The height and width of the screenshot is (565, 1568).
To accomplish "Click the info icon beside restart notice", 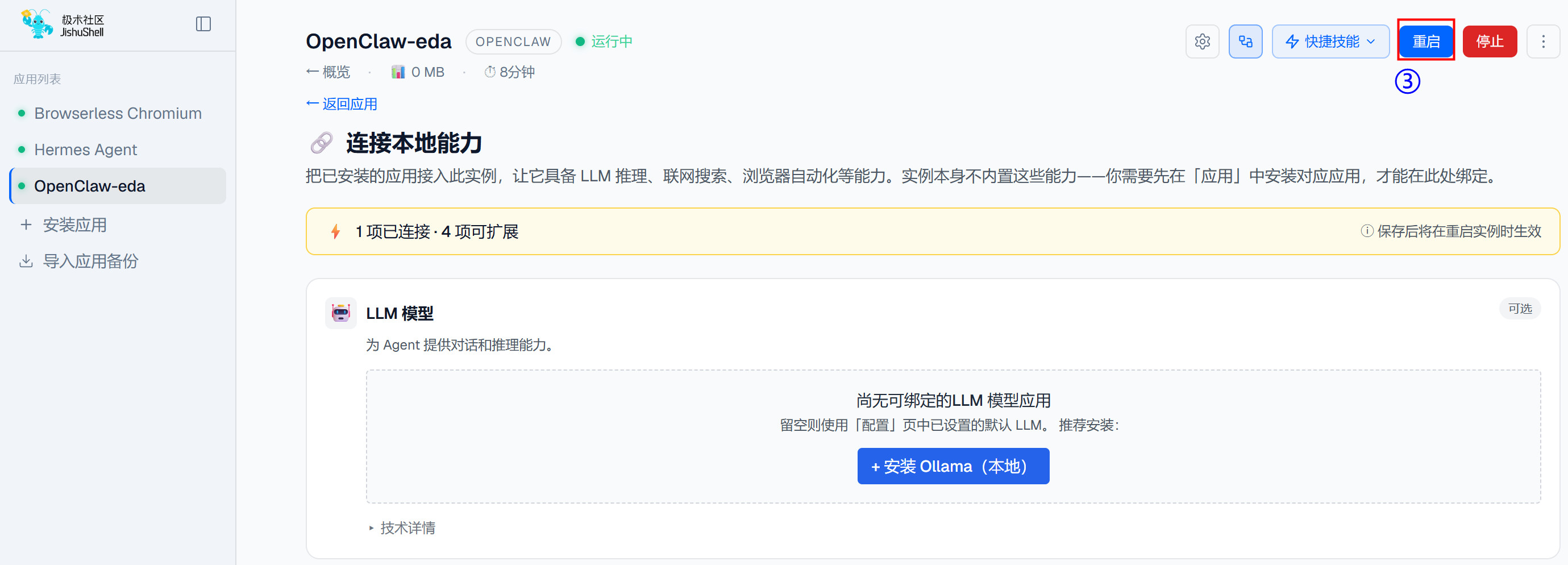I will coord(1366,231).
